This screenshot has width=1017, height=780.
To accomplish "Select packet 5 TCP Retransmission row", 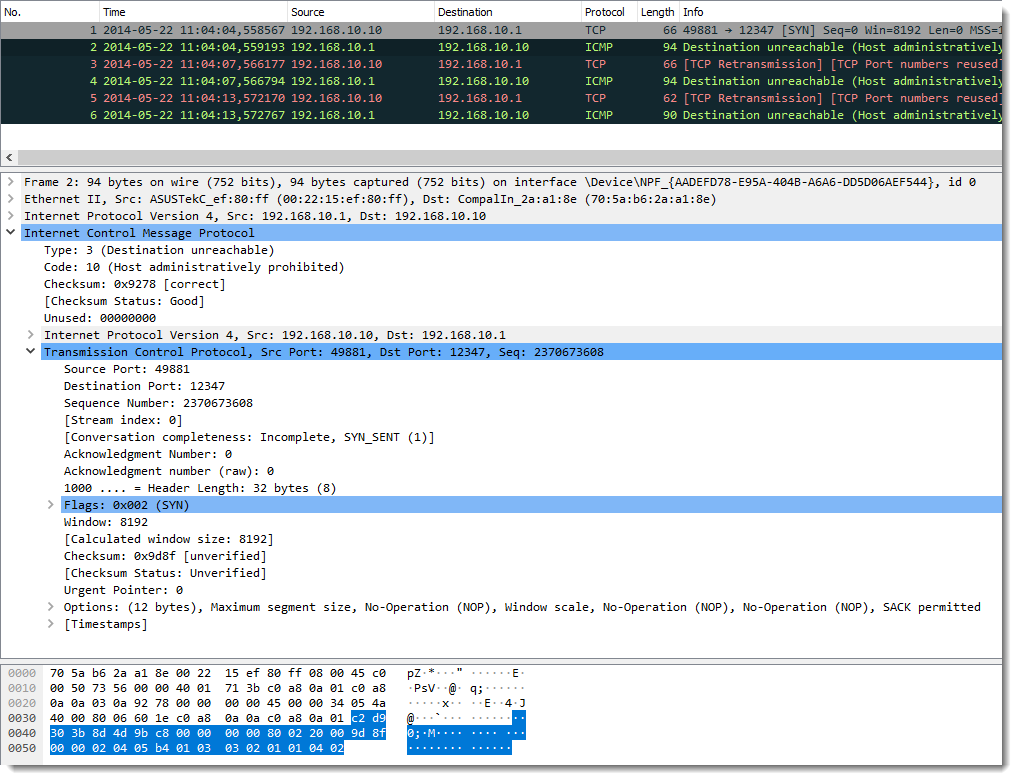I will coord(501,98).
